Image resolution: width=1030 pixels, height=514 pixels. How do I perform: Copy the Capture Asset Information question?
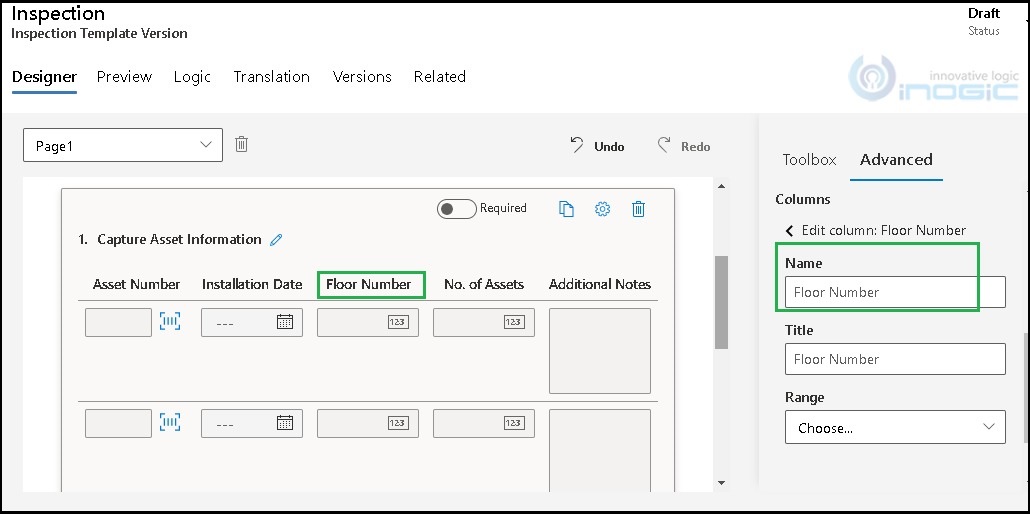(566, 209)
